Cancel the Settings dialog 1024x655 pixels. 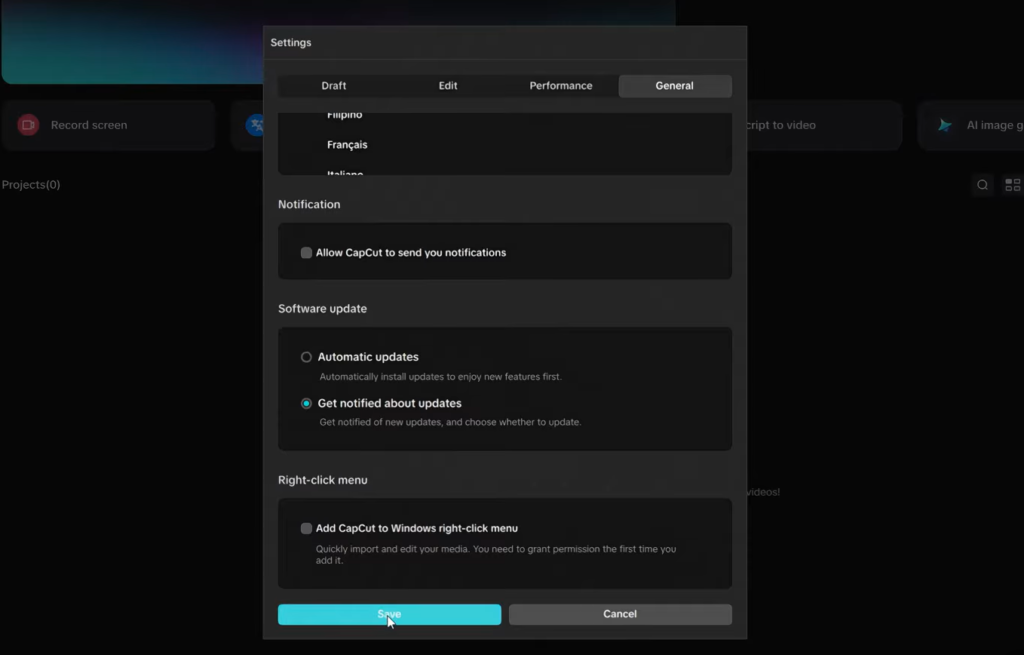click(x=620, y=614)
